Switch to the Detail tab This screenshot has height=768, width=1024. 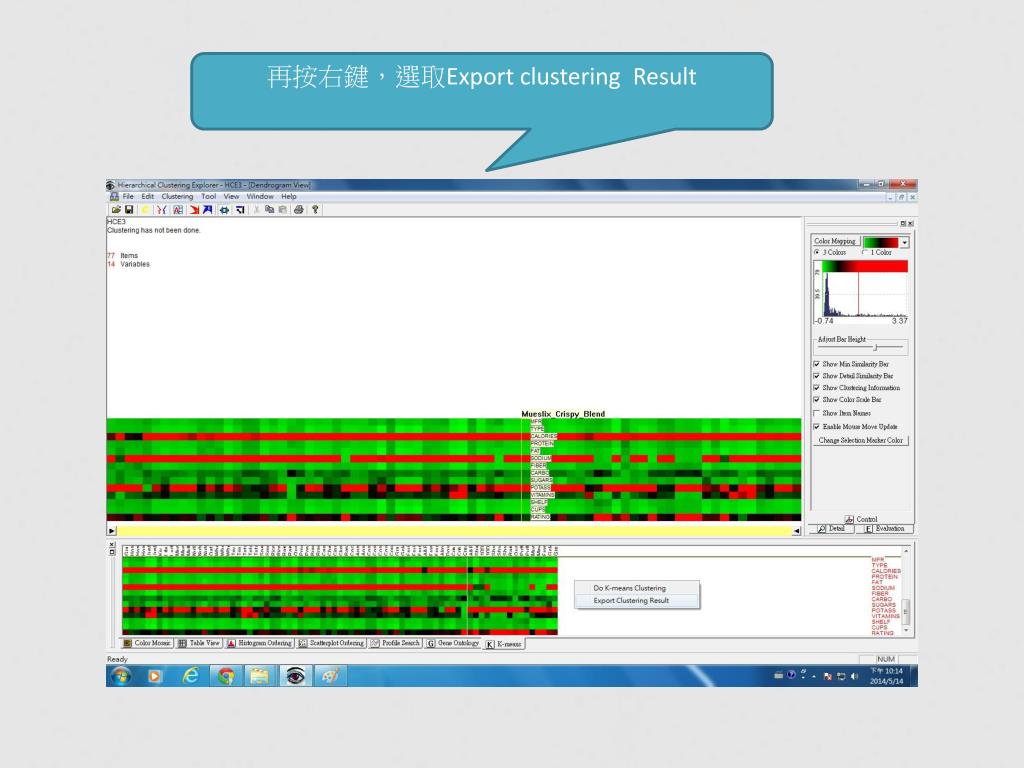point(831,528)
